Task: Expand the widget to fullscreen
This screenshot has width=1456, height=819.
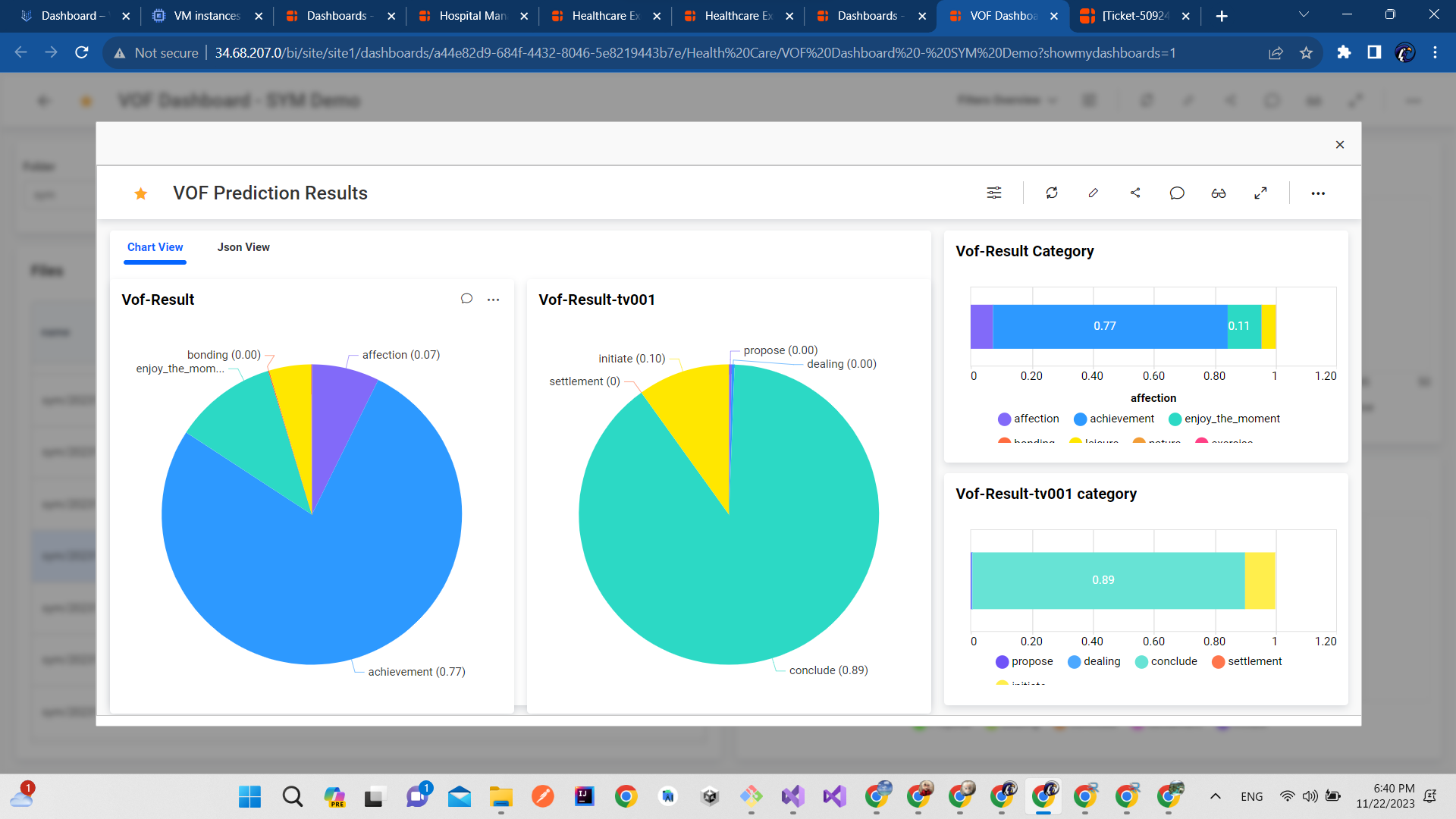Action: [1260, 193]
